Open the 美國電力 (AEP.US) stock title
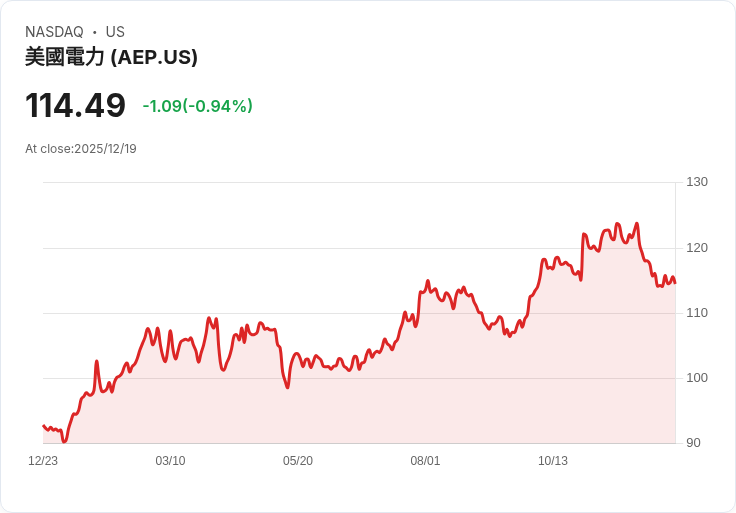 [x=111, y=57]
